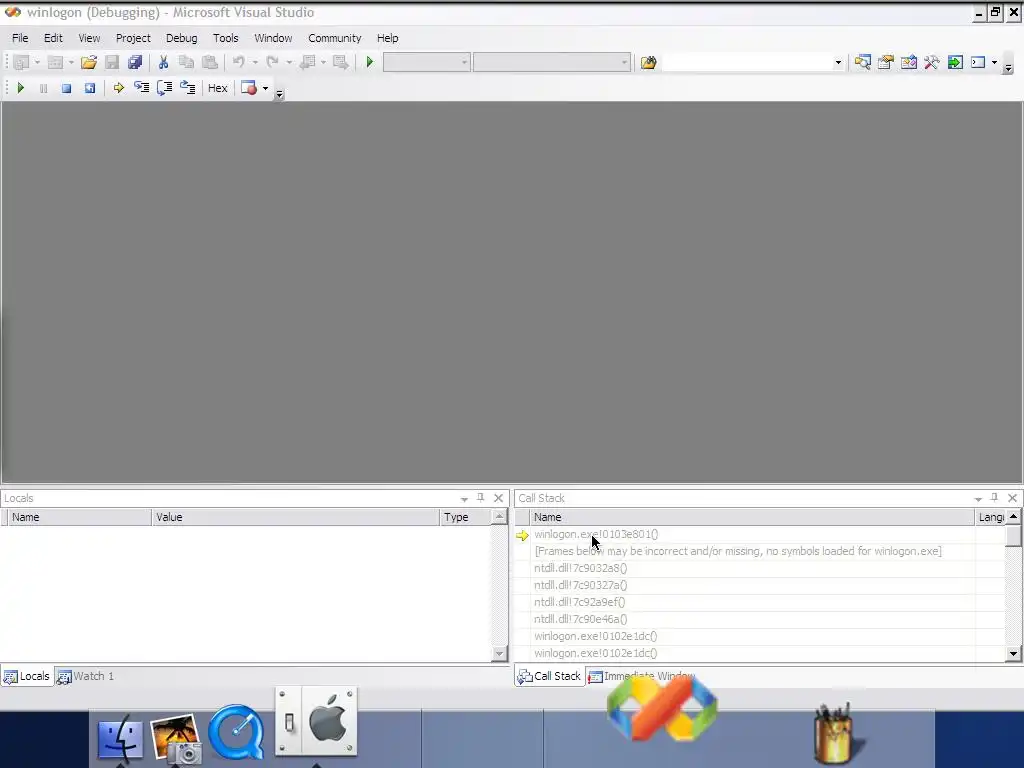Click the Type column header in Locals
The width and height of the screenshot is (1024, 768).
click(465, 517)
